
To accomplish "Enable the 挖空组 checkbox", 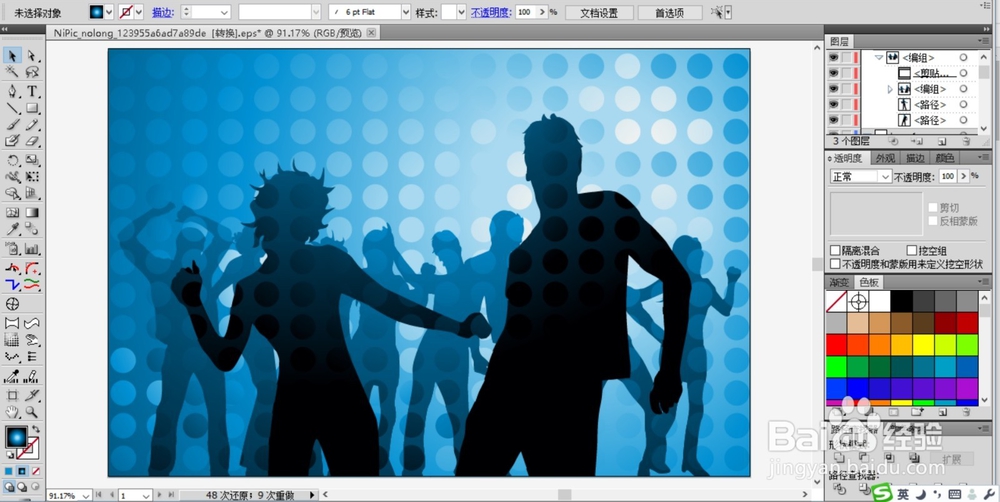I will pos(912,251).
